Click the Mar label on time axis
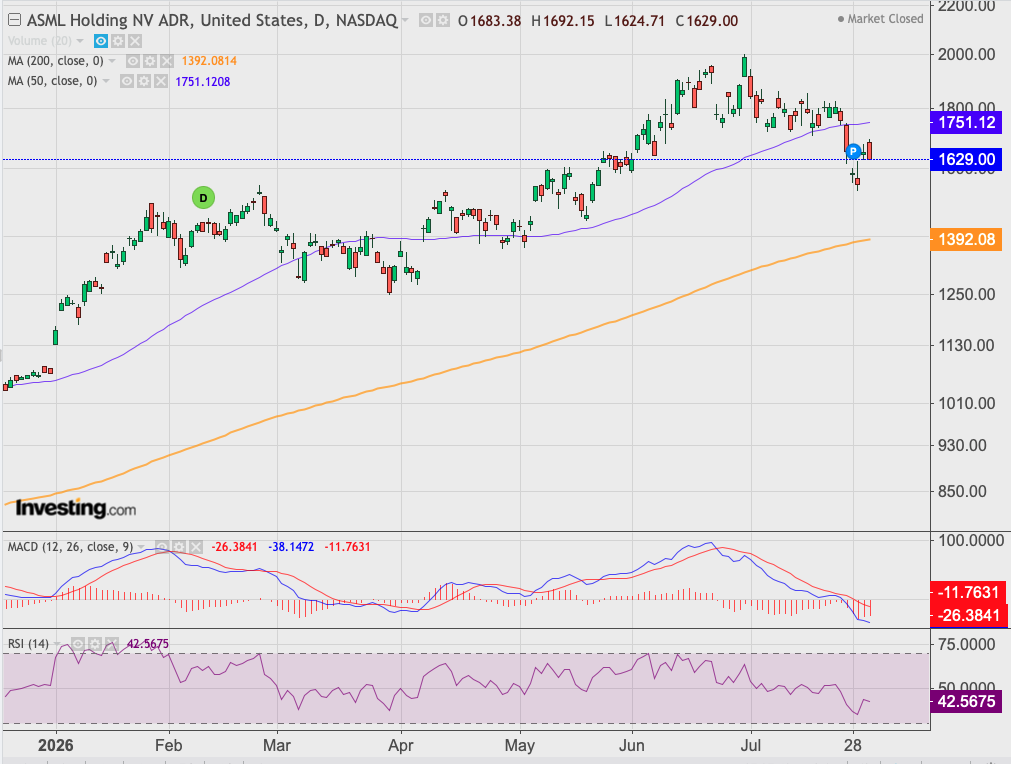Screen dimensions: 1011x764 click(277, 746)
